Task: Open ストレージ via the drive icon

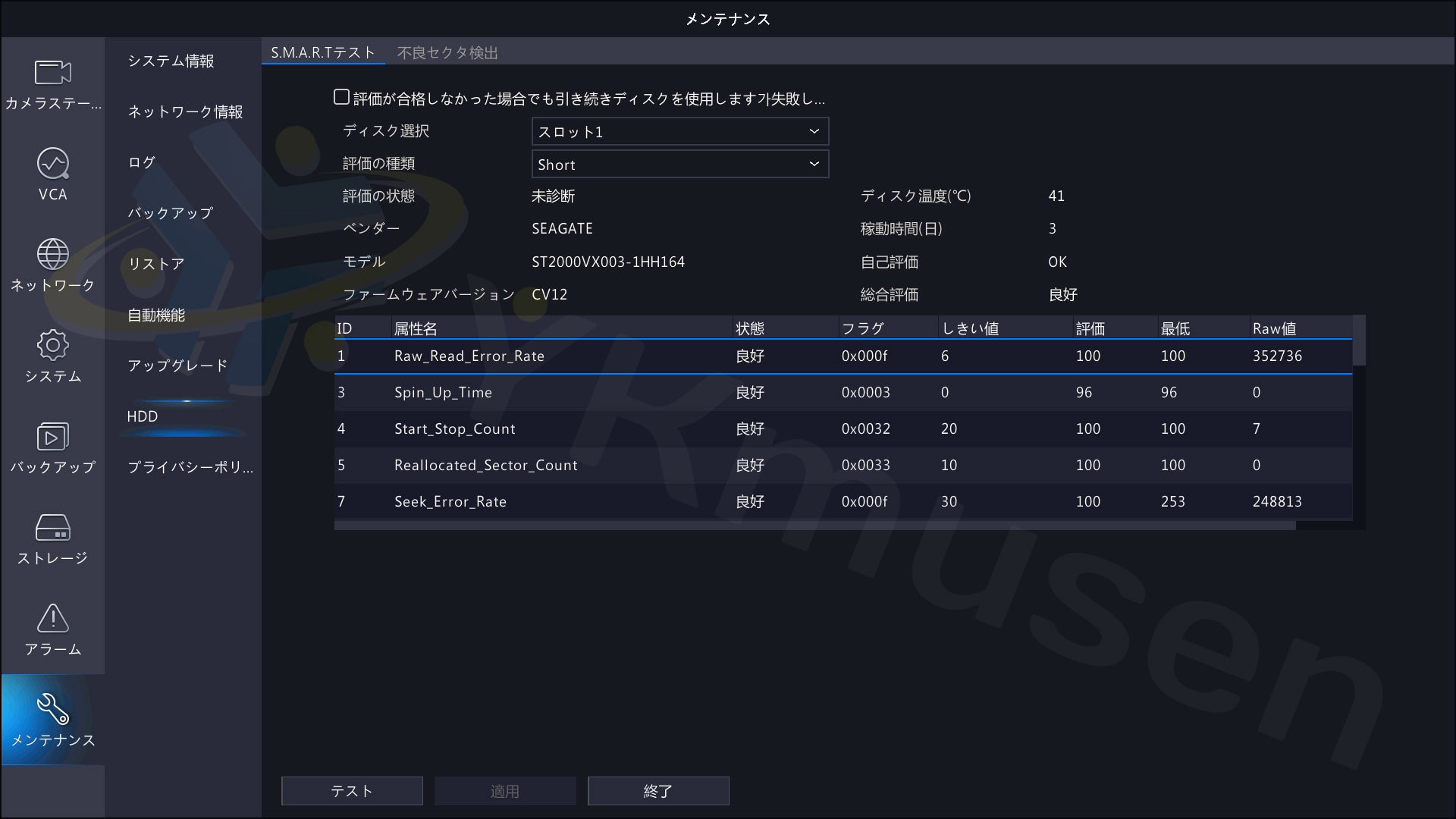Action: coord(52,536)
